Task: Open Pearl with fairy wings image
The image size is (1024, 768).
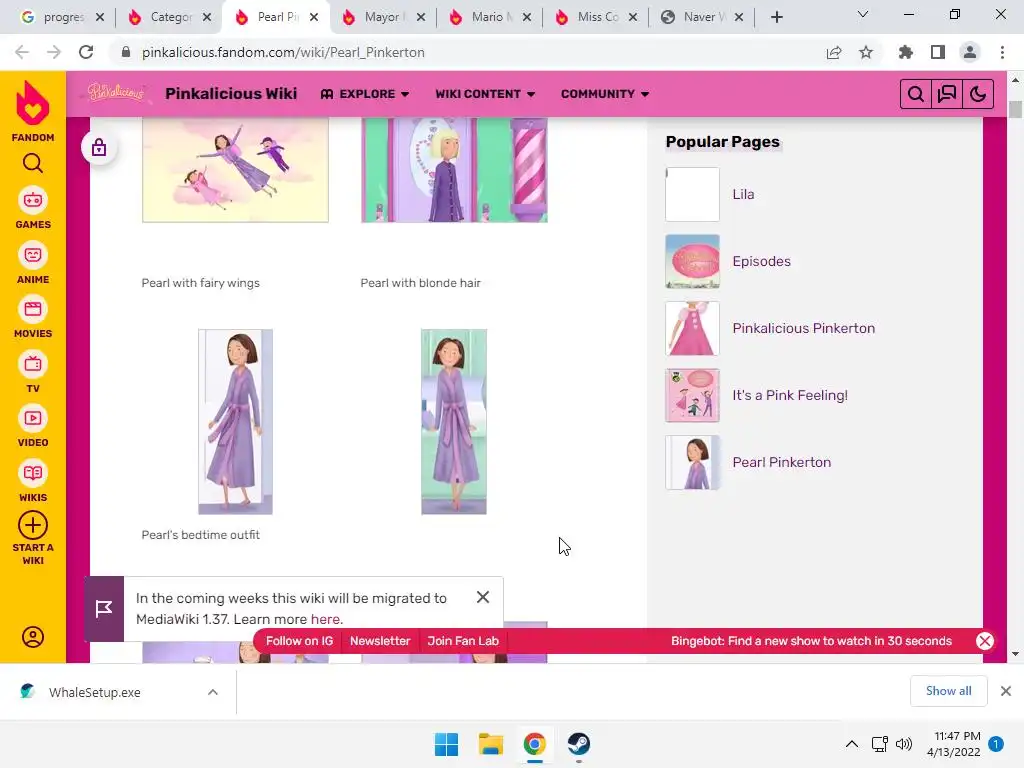Action: click(x=235, y=170)
